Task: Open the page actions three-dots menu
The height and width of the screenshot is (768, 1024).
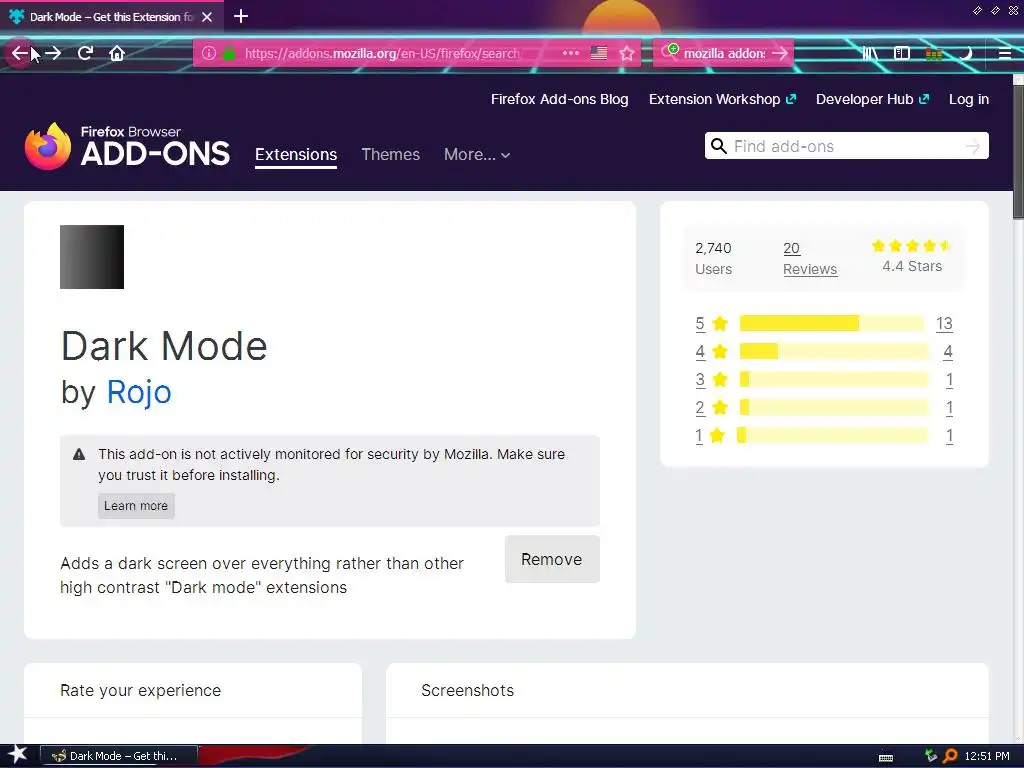Action: click(570, 53)
